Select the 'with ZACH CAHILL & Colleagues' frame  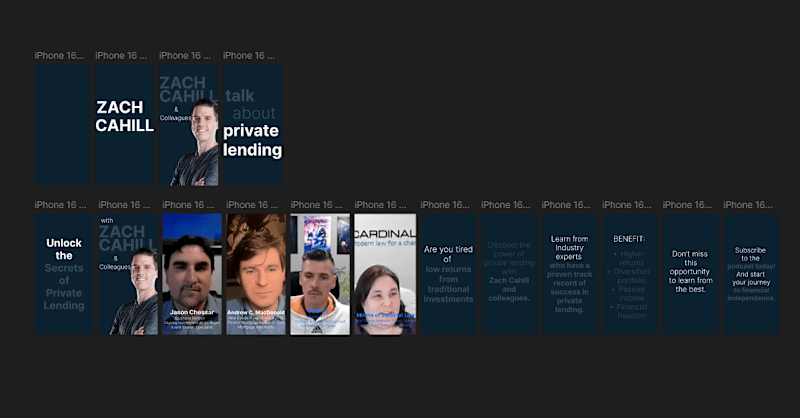pos(128,275)
